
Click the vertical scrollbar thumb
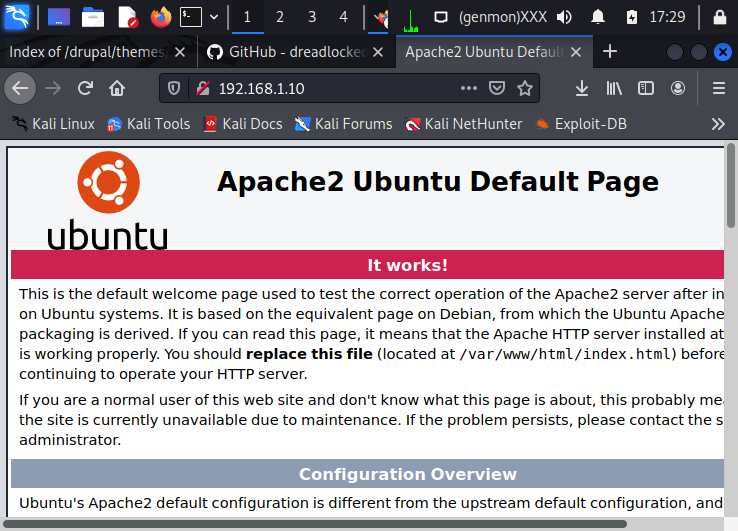pyautogui.click(x=731, y=185)
